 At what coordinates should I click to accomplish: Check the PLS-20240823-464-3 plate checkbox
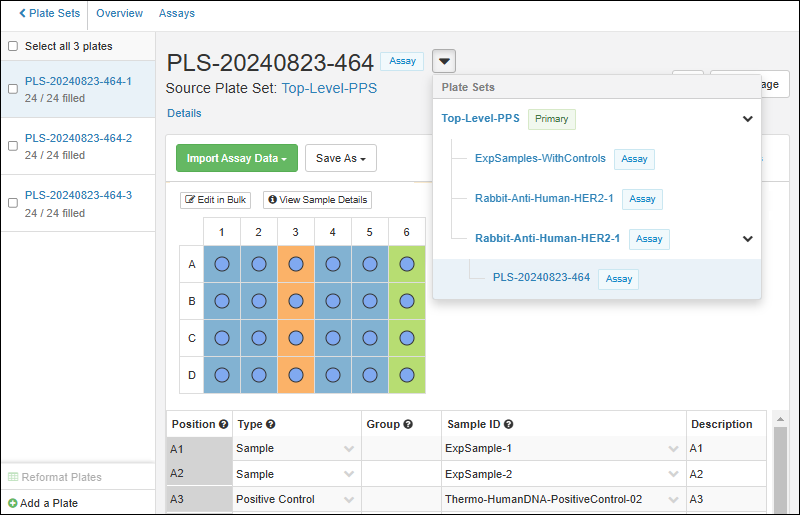[13, 203]
